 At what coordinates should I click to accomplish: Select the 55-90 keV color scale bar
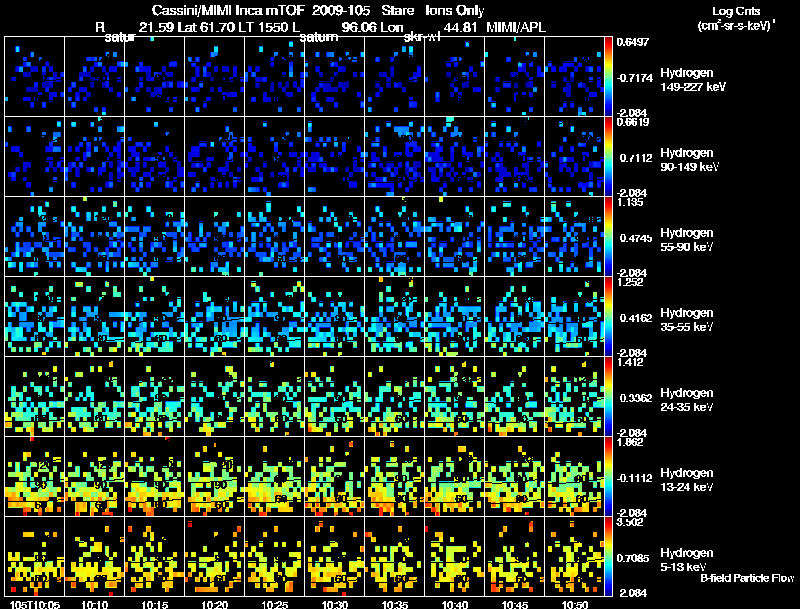point(608,237)
